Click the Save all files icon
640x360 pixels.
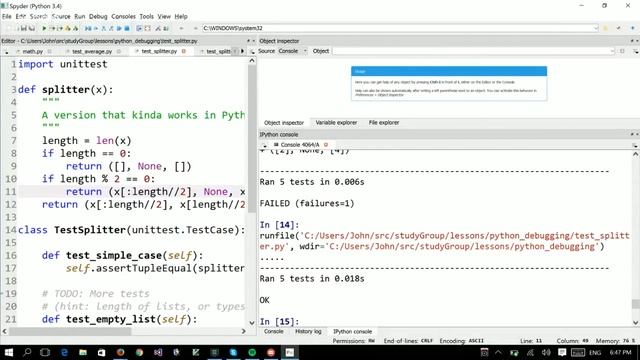[32, 28]
